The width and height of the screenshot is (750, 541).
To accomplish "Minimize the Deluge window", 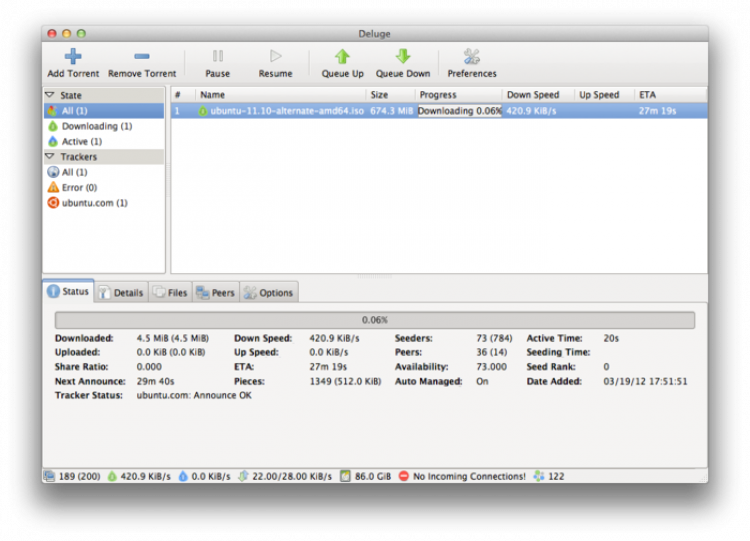I will 66,33.
